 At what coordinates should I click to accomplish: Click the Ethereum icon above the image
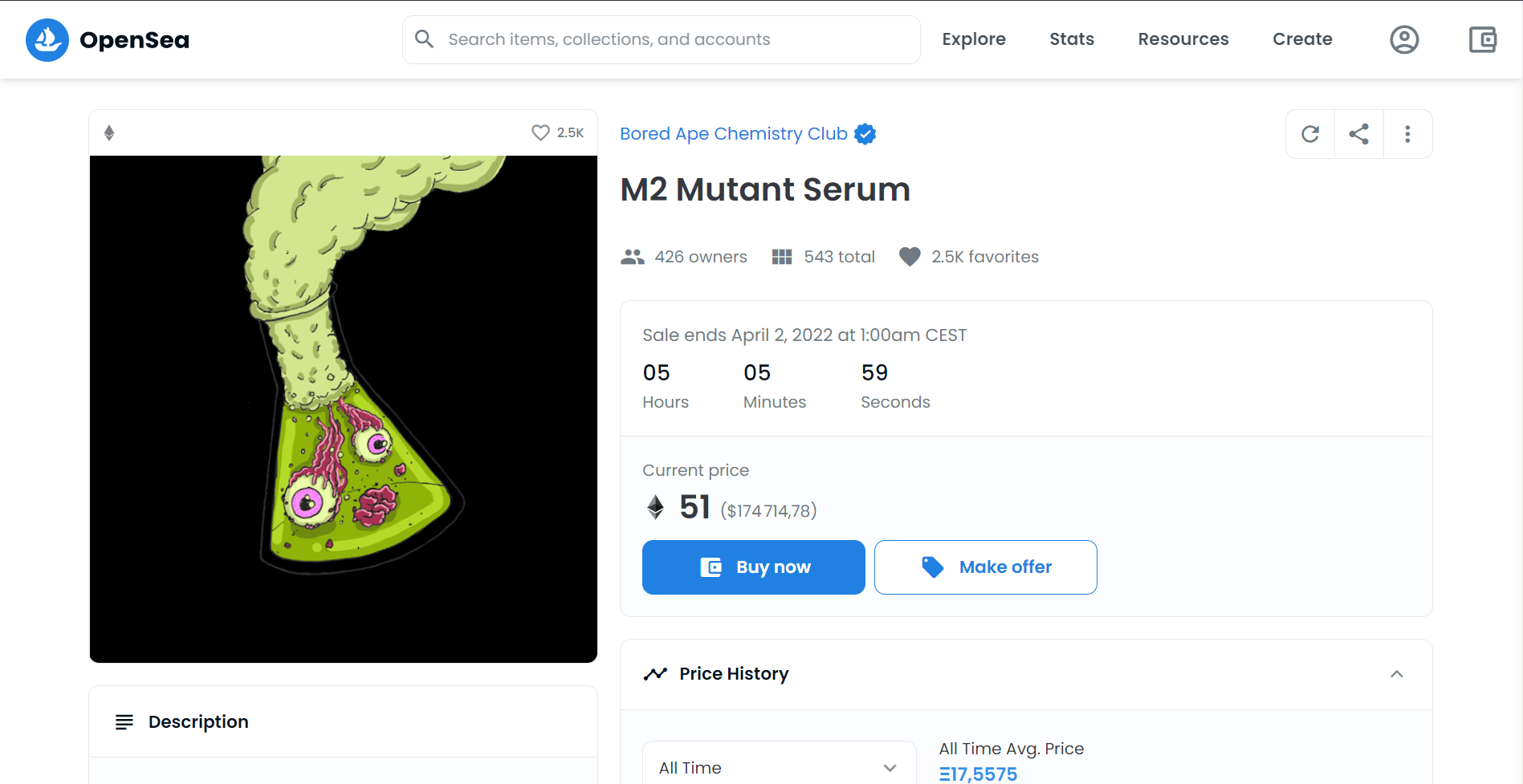point(109,132)
